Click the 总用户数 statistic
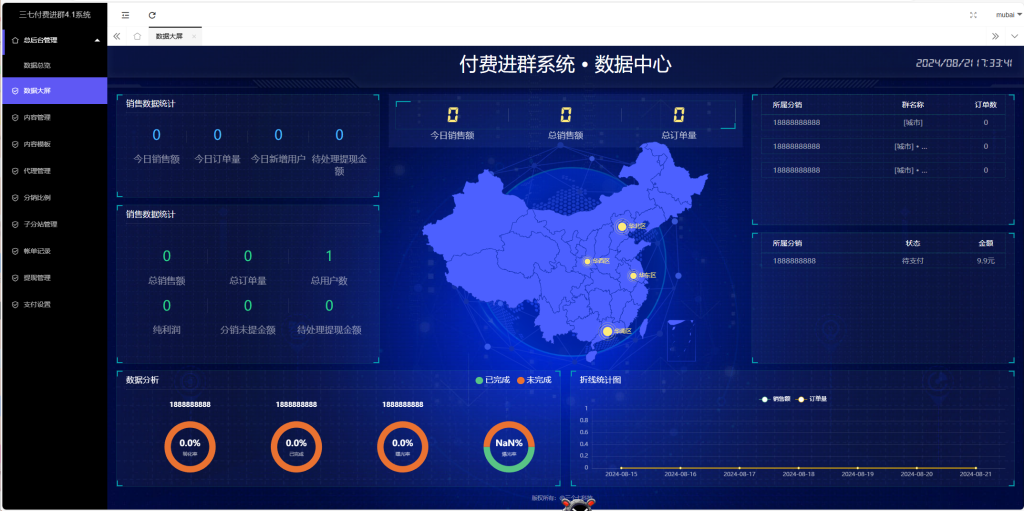The height and width of the screenshot is (511, 1024). (x=329, y=268)
